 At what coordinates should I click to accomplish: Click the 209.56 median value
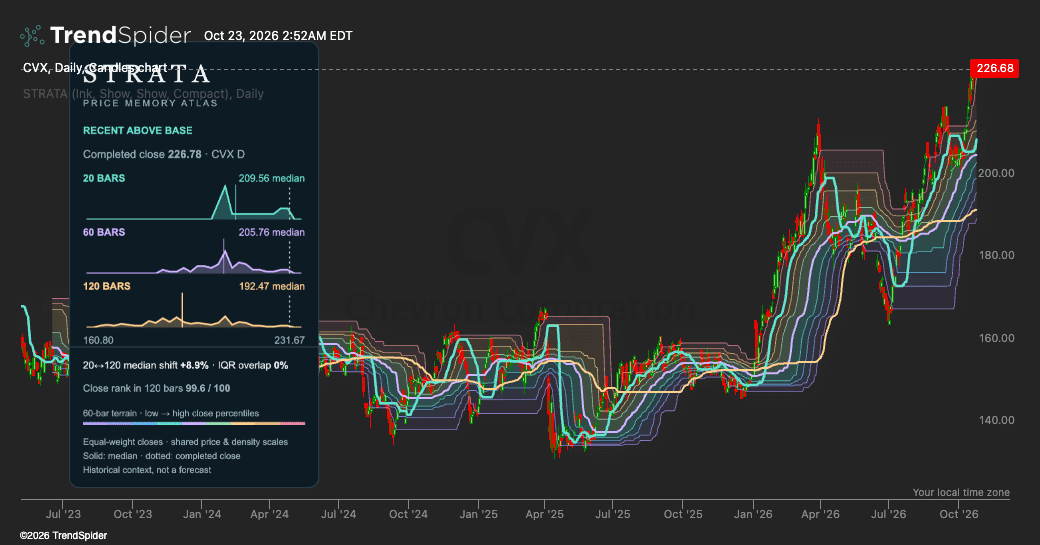(x=272, y=178)
